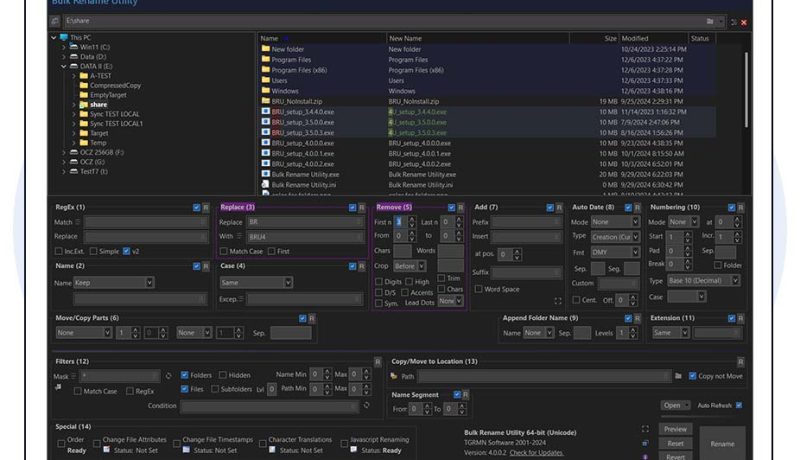Expand the OCZ 256GB (F:) drive node
Screen dimensions: 800x460
[x=64, y=152]
